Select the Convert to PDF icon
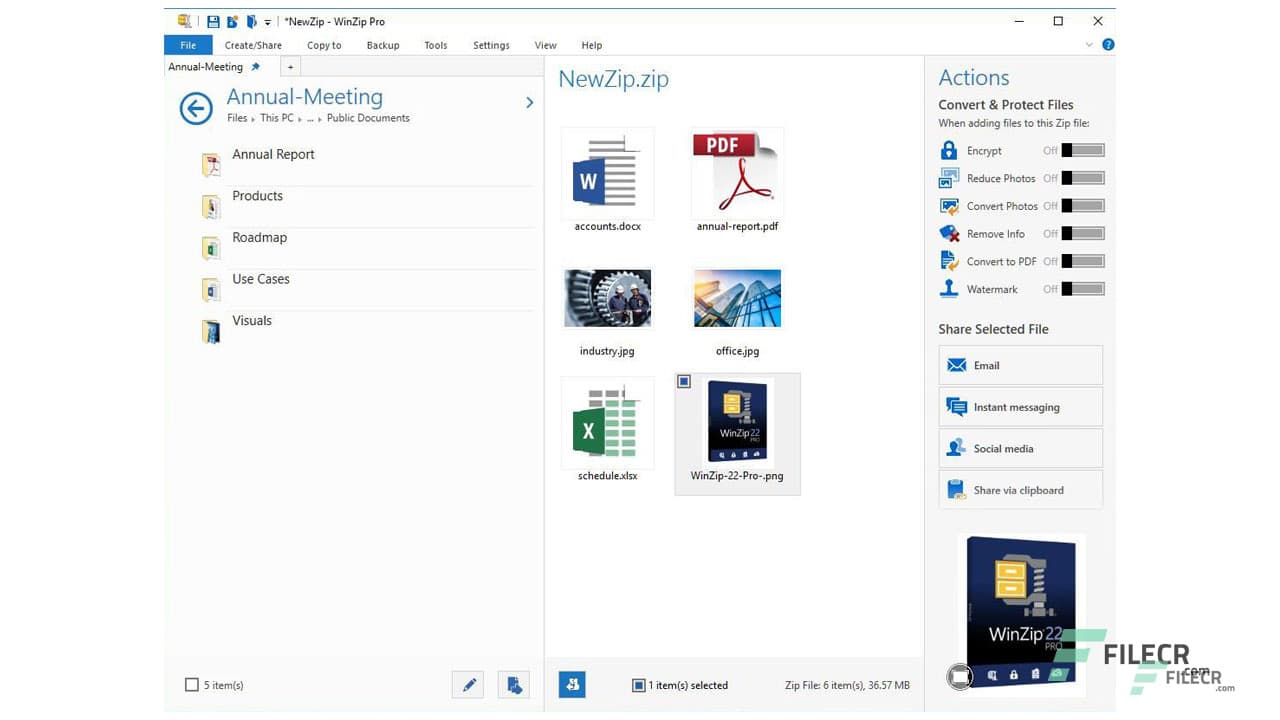This screenshot has width=1280, height=720. coord(947,261)
